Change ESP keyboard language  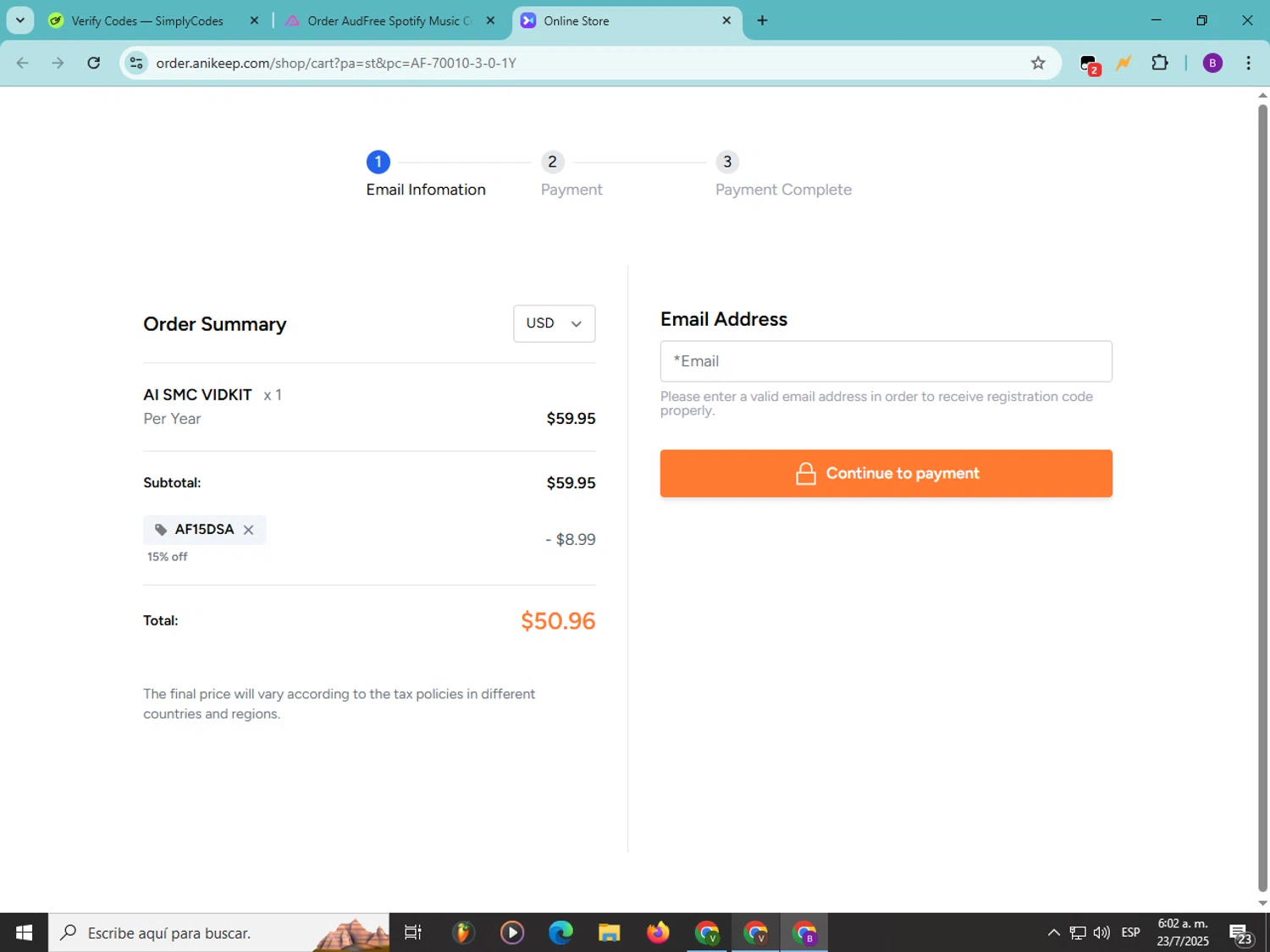(1130, 933)
